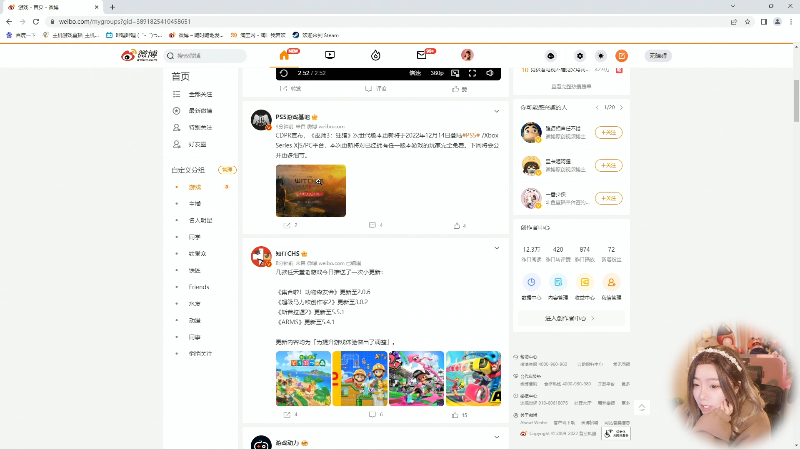Open the PS5 account avatar
Screen dimensions: 800x450
261,120
